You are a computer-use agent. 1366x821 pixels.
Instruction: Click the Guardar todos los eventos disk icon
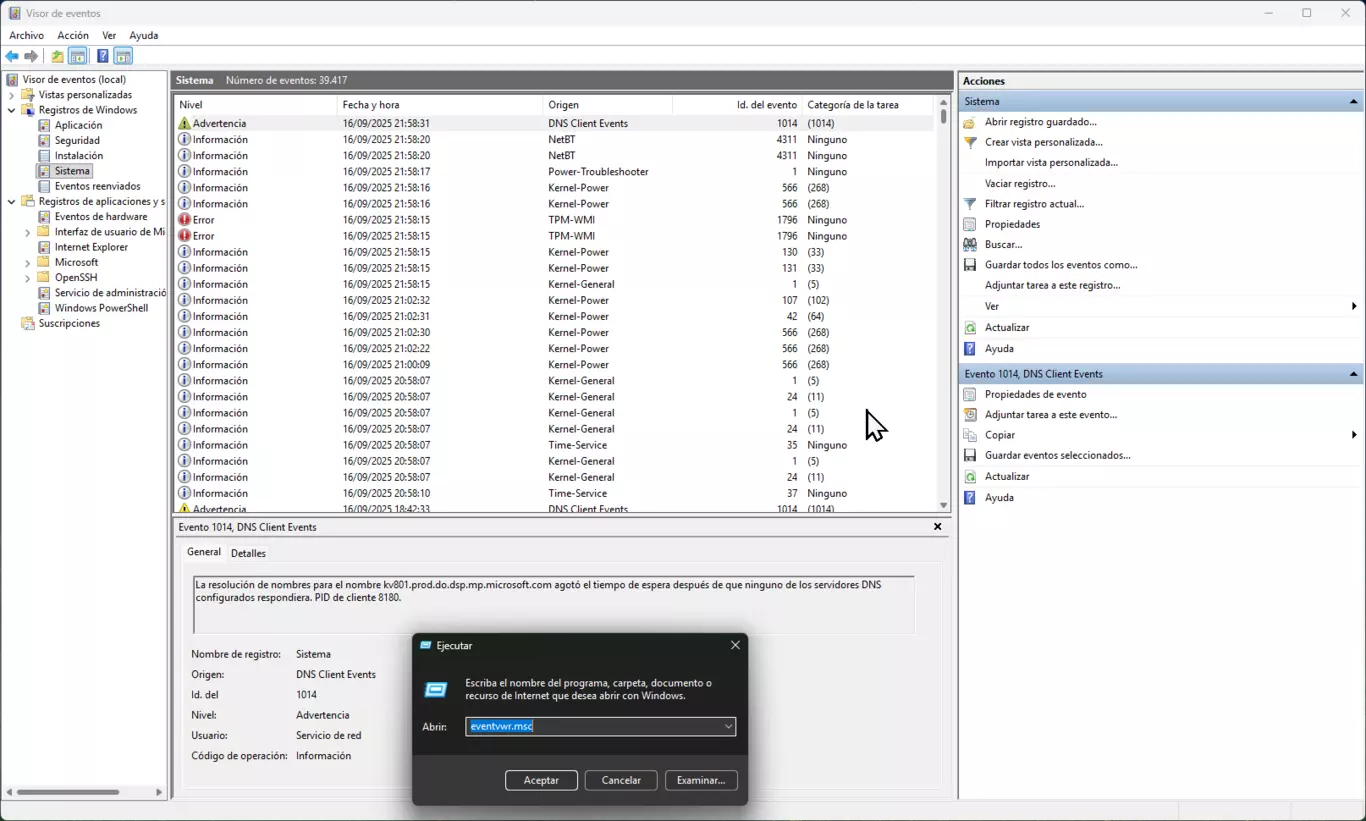point(969,265)
